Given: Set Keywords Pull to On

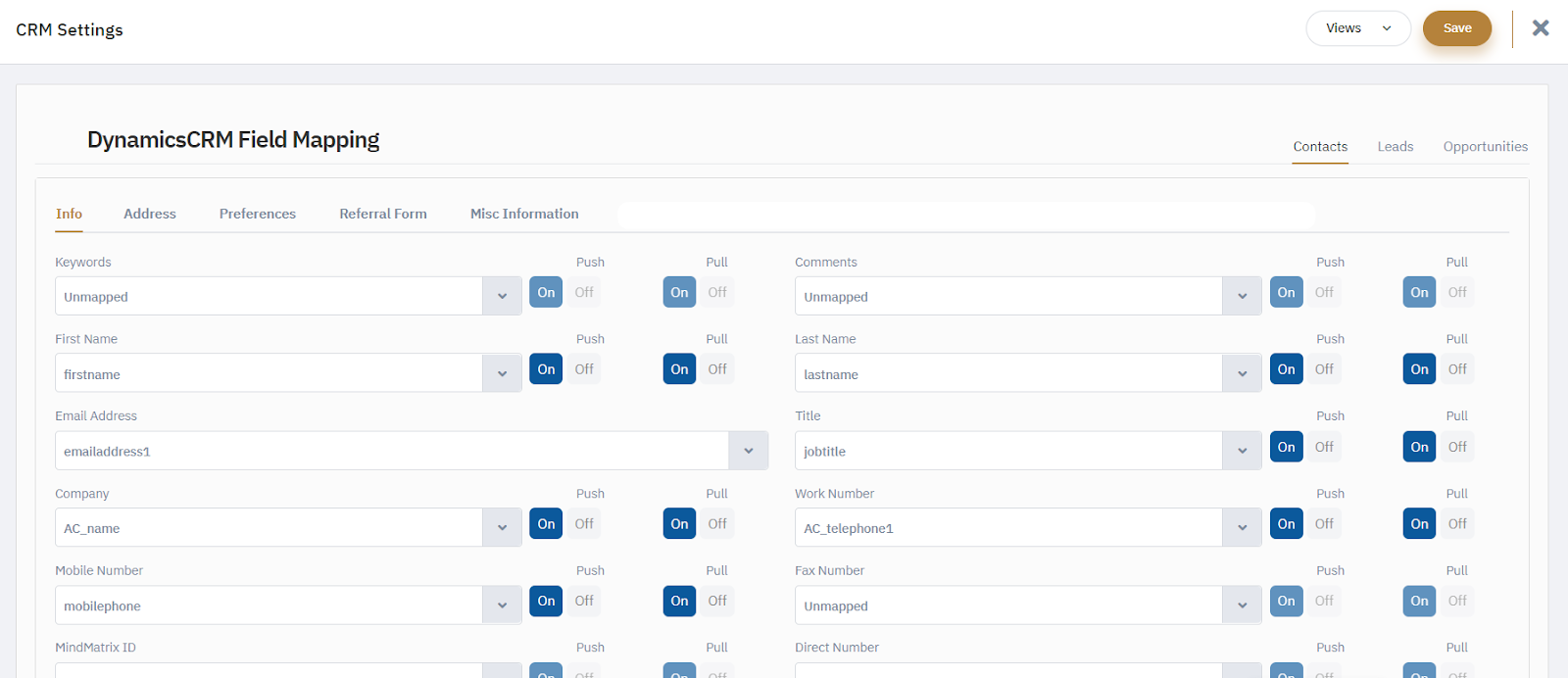Looking at the screenshot, I should coord(679,292).
